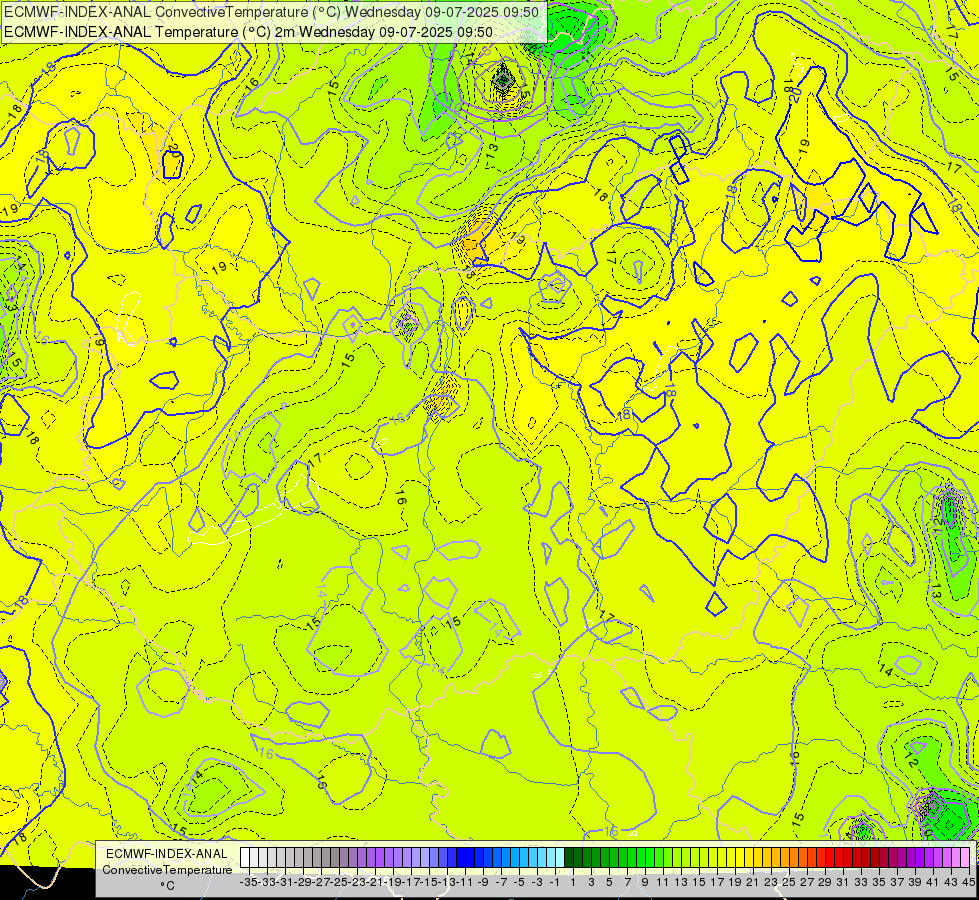The image size is (979, 900).
Task: Click legend scale value '-5'
Action: [x=519, y=882]
